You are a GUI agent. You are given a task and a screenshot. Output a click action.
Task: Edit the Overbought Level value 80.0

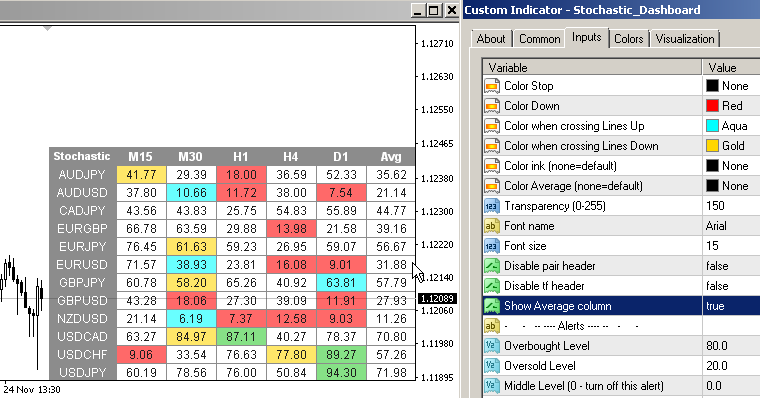click(716, 346)
